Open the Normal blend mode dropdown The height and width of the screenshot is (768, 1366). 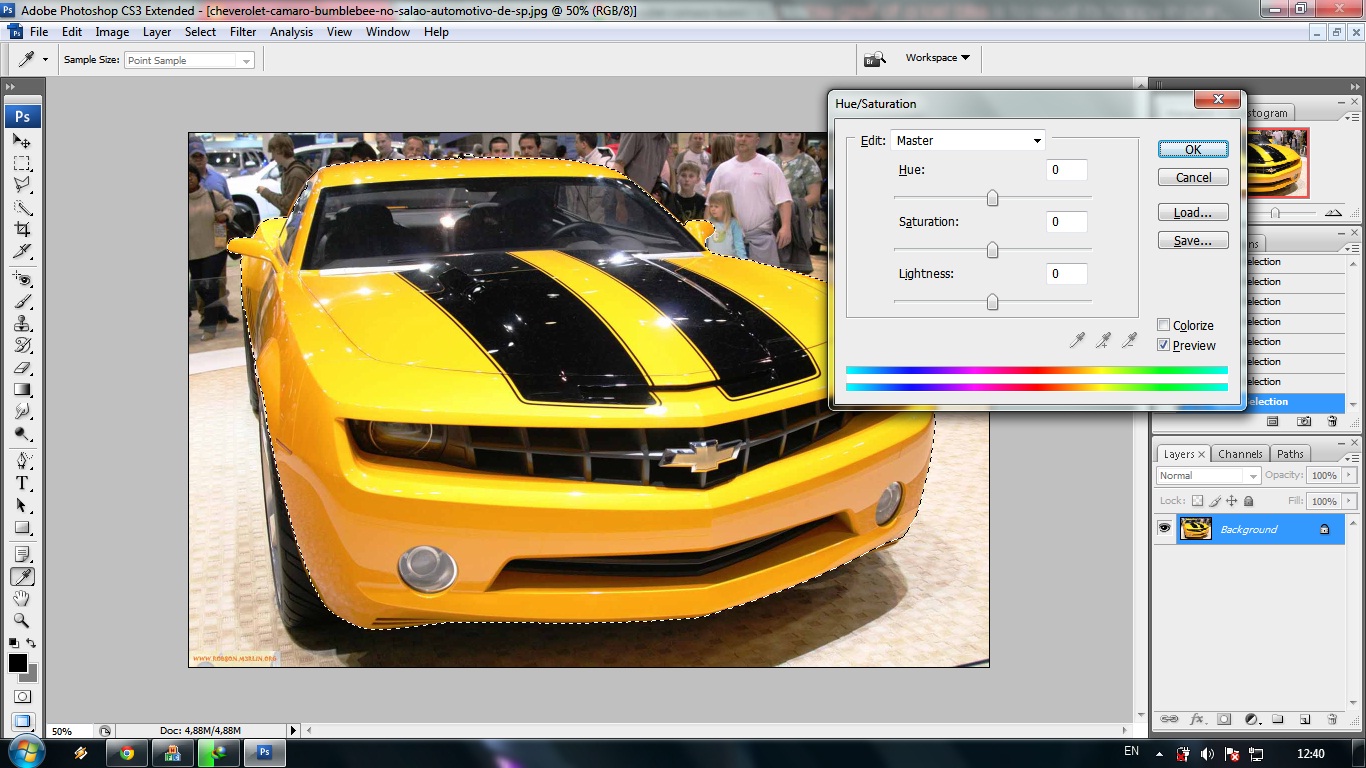(1208, 476)
